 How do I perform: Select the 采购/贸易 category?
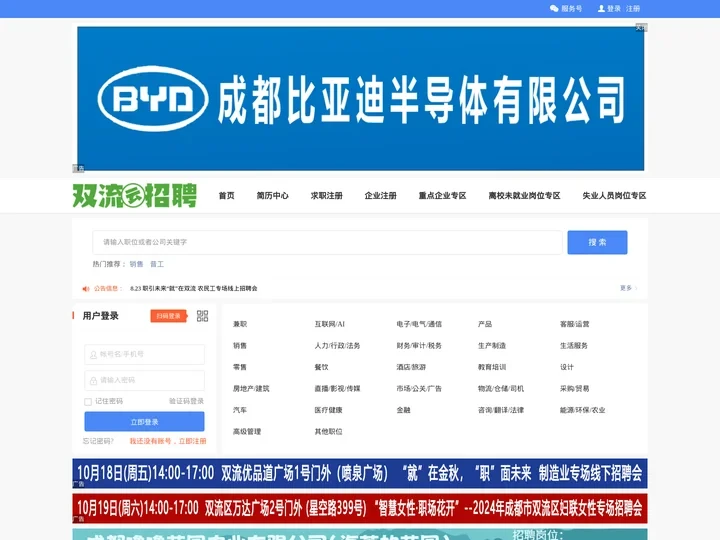coord(574,388)
